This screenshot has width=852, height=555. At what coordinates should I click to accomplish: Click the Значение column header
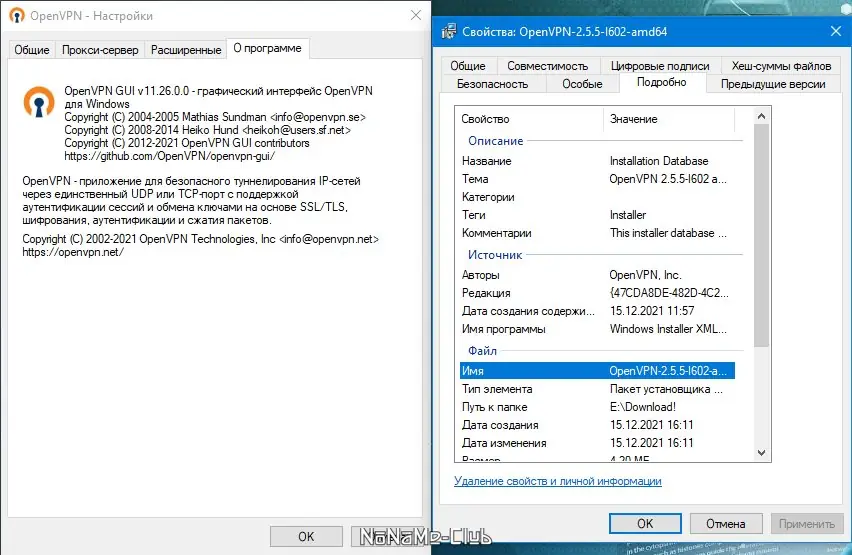[x=669, y=119]
